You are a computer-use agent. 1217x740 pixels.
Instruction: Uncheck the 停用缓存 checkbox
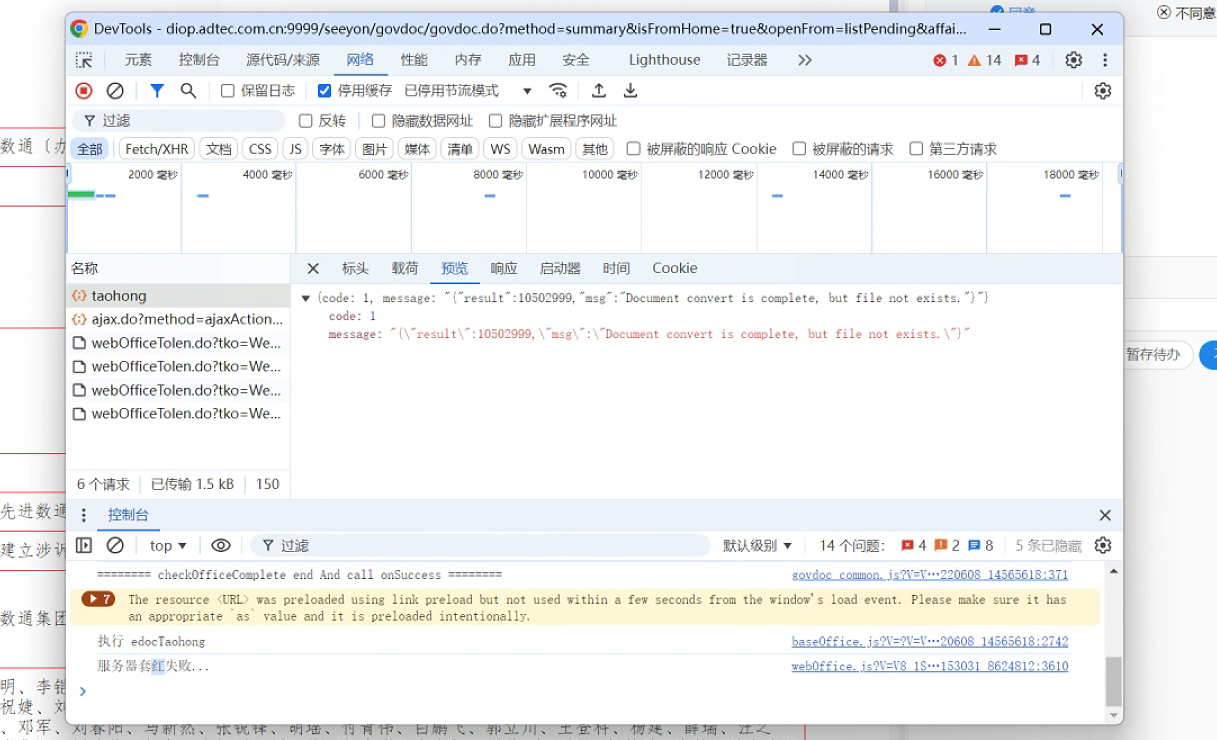point(324,91)
